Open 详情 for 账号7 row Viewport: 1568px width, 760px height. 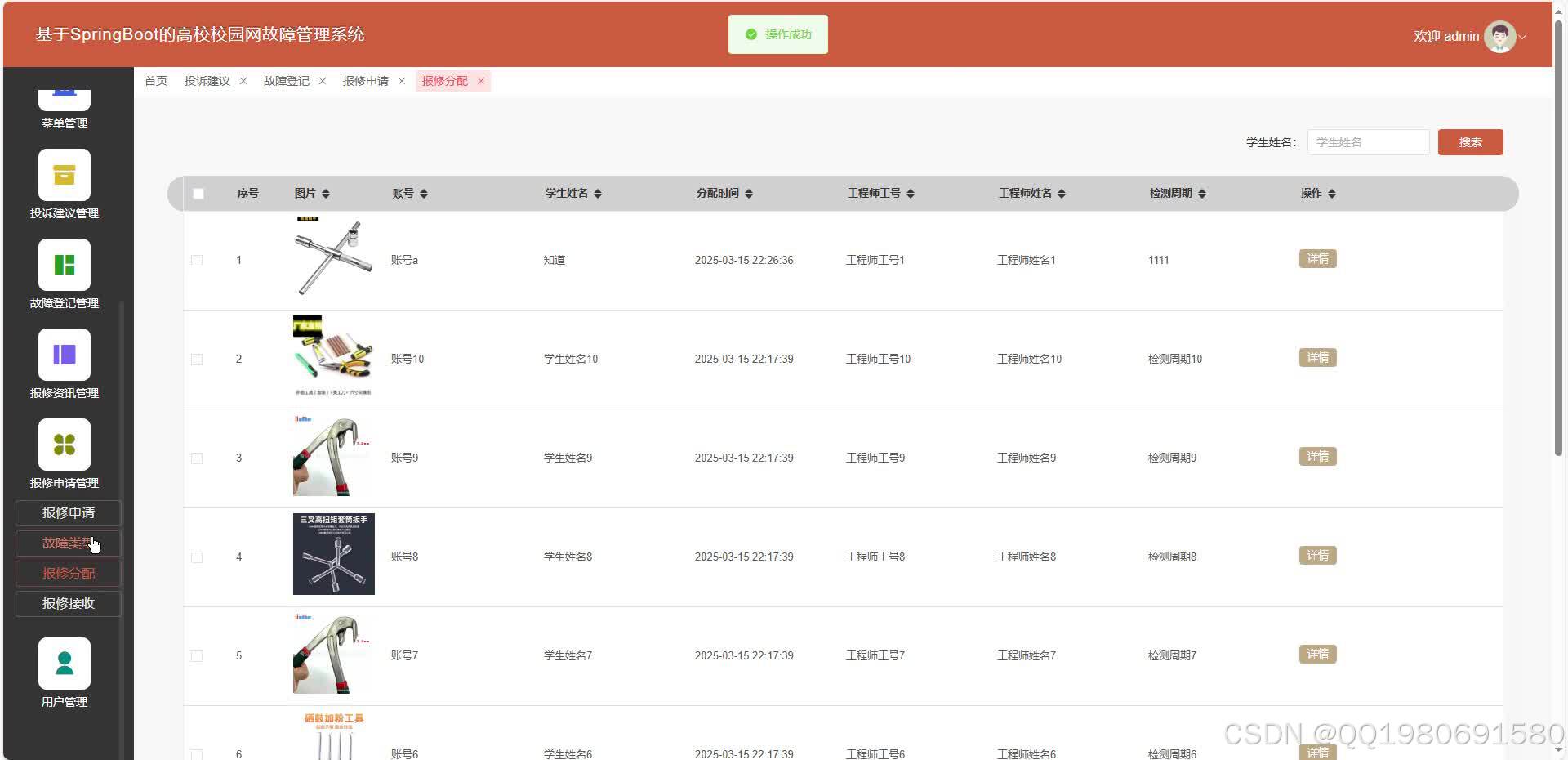(1317, 655)
